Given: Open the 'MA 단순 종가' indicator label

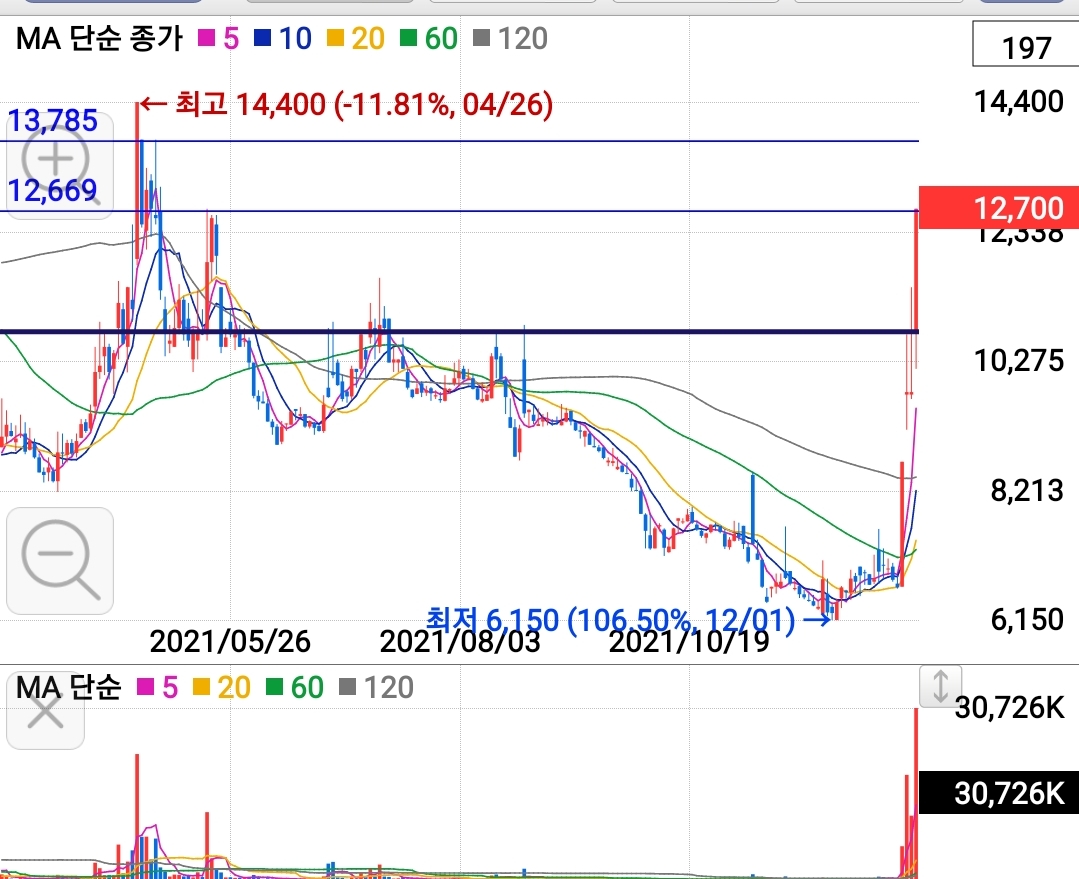Looking at the screenshot, I should tap(100, 39).
